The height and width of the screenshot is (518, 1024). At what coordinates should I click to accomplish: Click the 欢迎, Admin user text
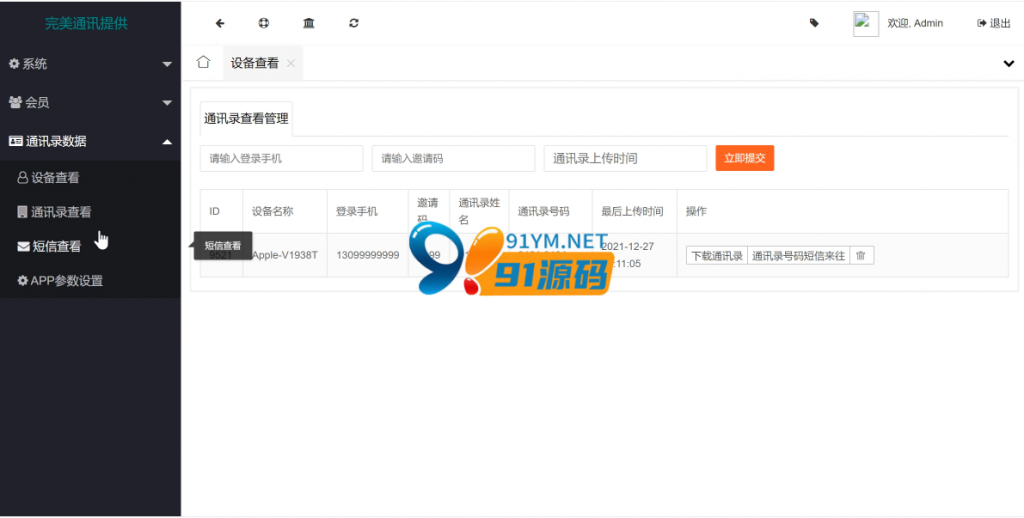click(x=915, y=23)
